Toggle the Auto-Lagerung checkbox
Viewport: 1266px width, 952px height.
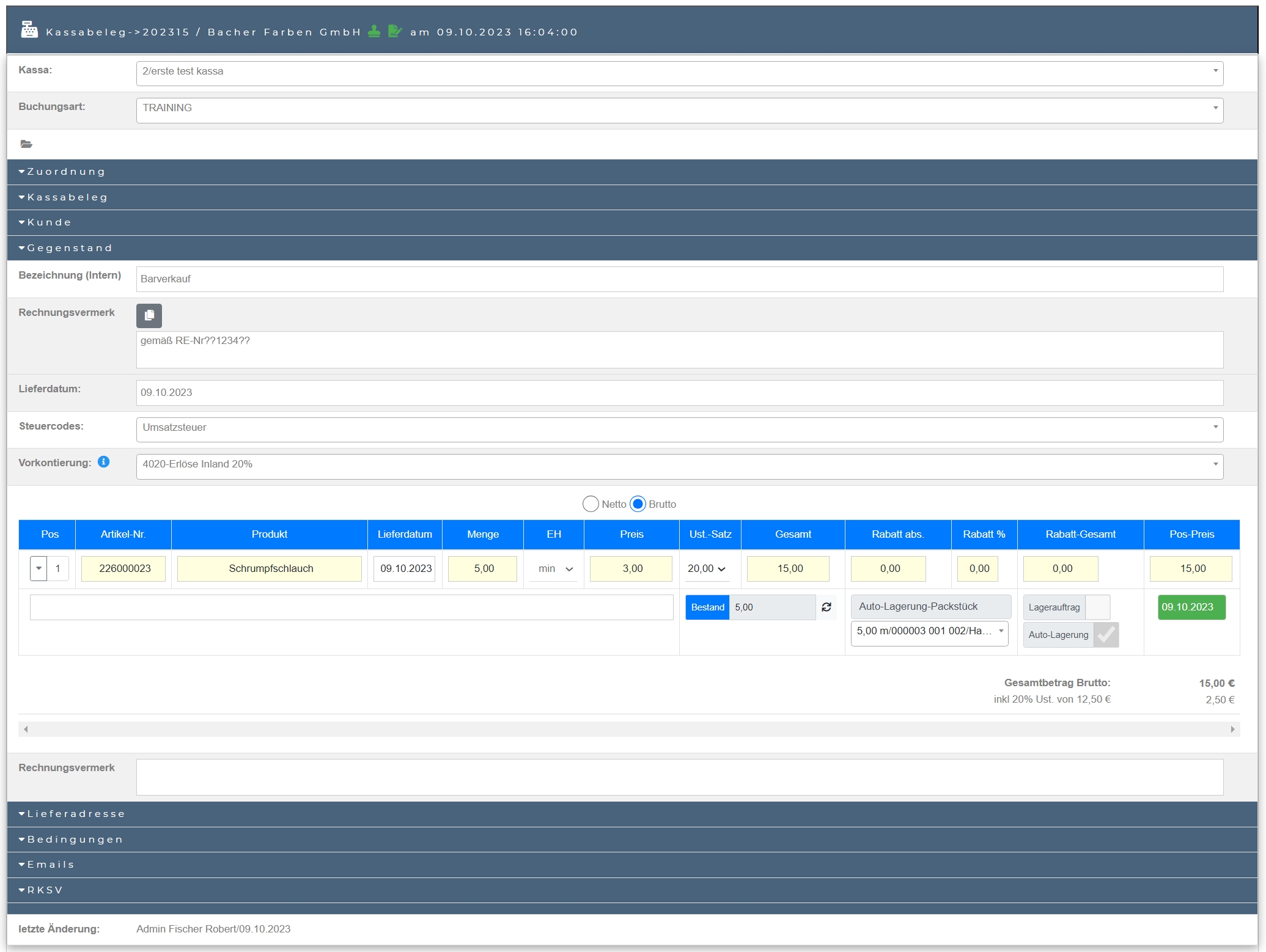click(1106, 635)
